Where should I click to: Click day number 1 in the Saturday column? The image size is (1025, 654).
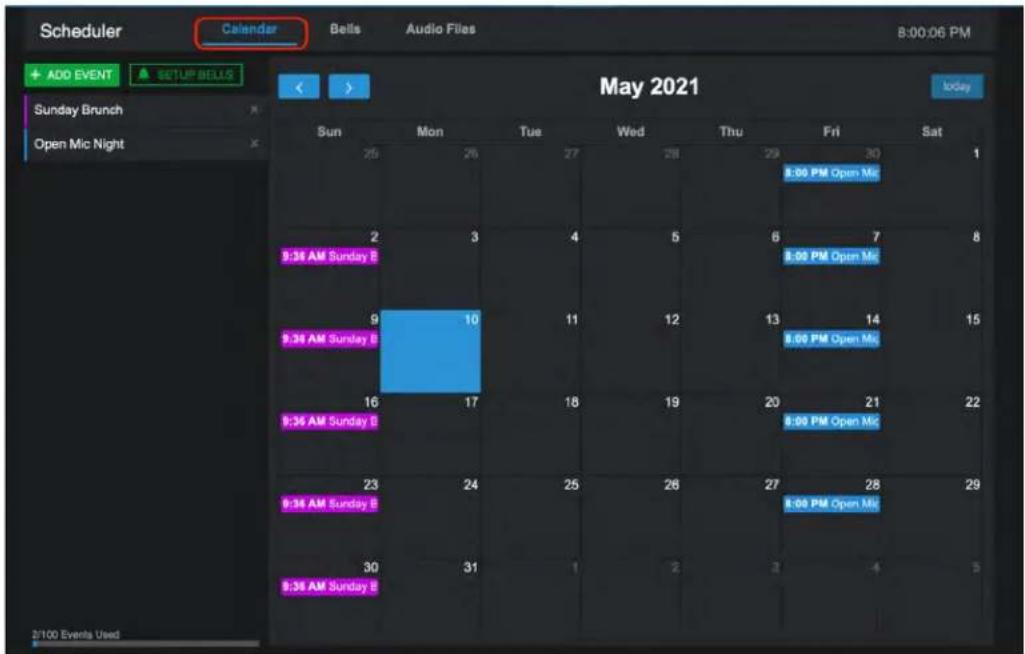[976, 154]
